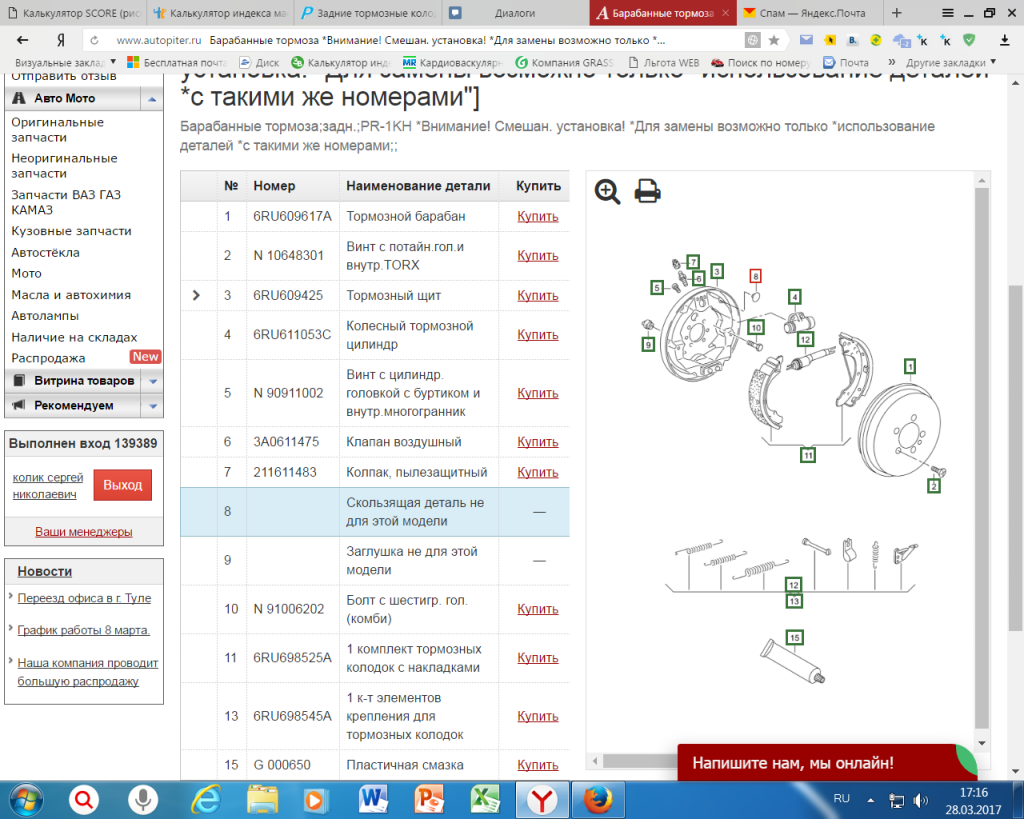Open Excel from the taskbar

(x=485, y=800)
